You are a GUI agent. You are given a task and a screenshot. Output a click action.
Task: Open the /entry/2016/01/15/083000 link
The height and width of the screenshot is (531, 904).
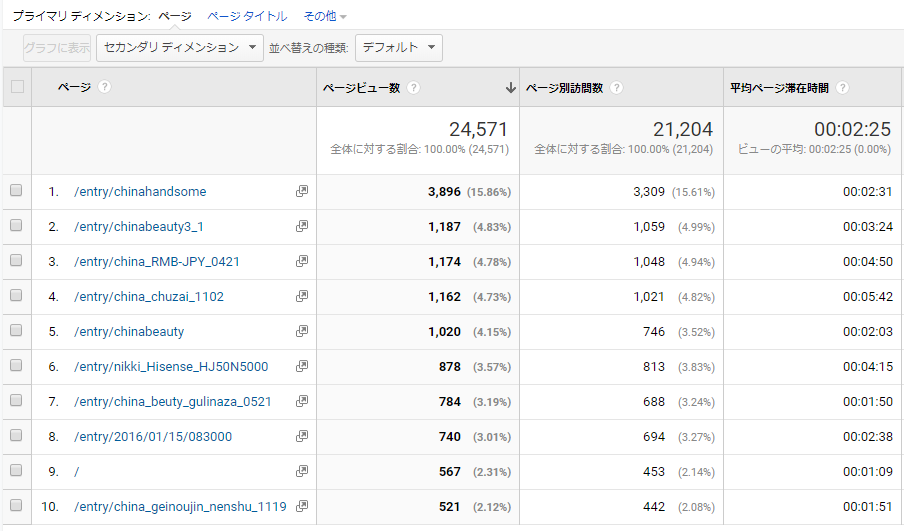(153, 436)
